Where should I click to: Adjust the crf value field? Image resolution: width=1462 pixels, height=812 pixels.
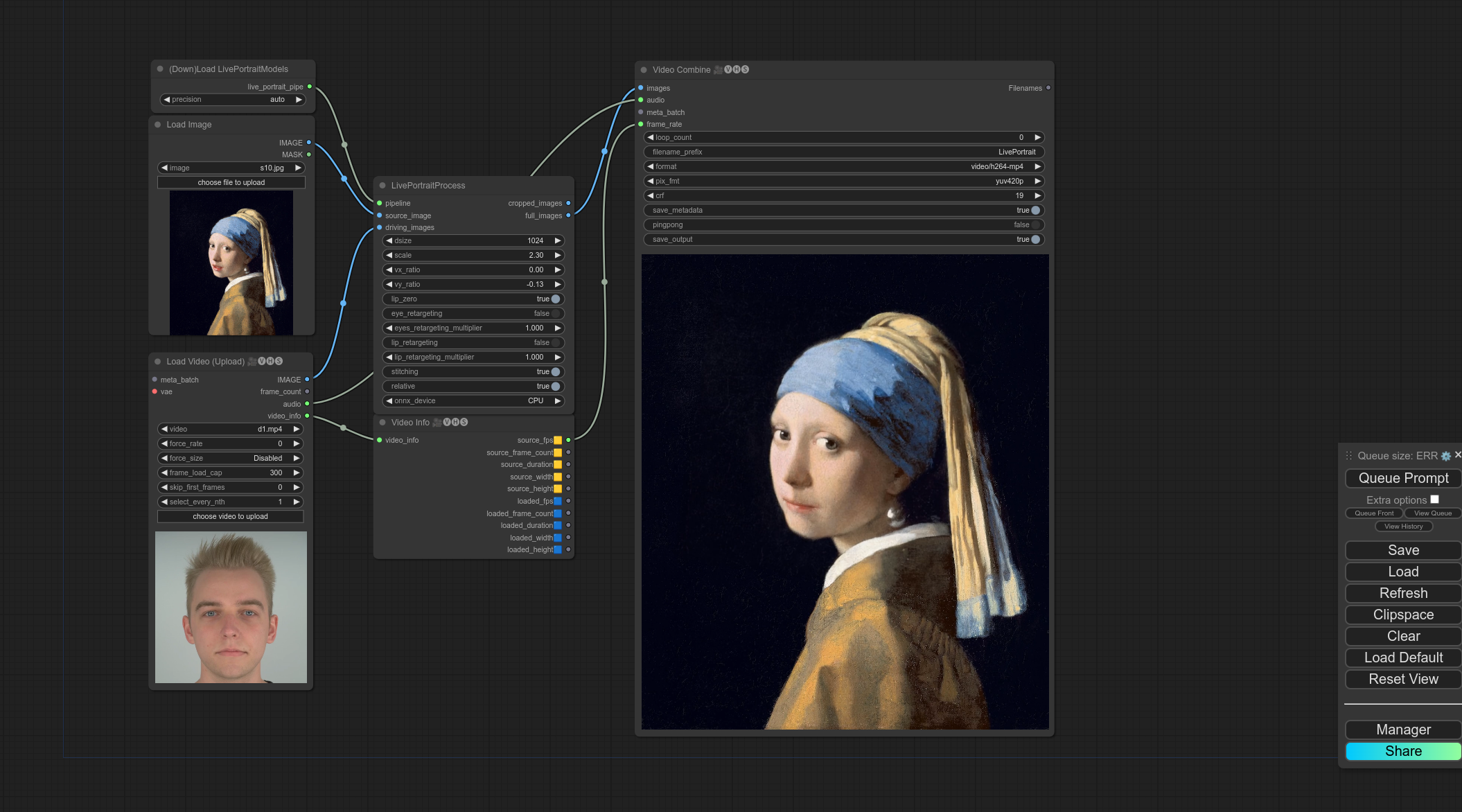(844, 195)
